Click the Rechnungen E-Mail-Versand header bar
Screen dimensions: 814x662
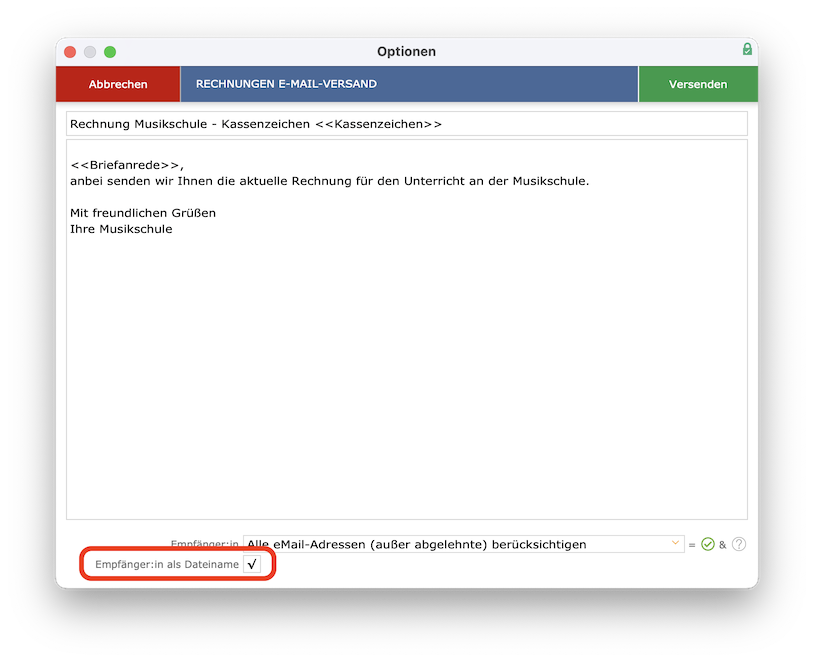click(x=408, y=84)
